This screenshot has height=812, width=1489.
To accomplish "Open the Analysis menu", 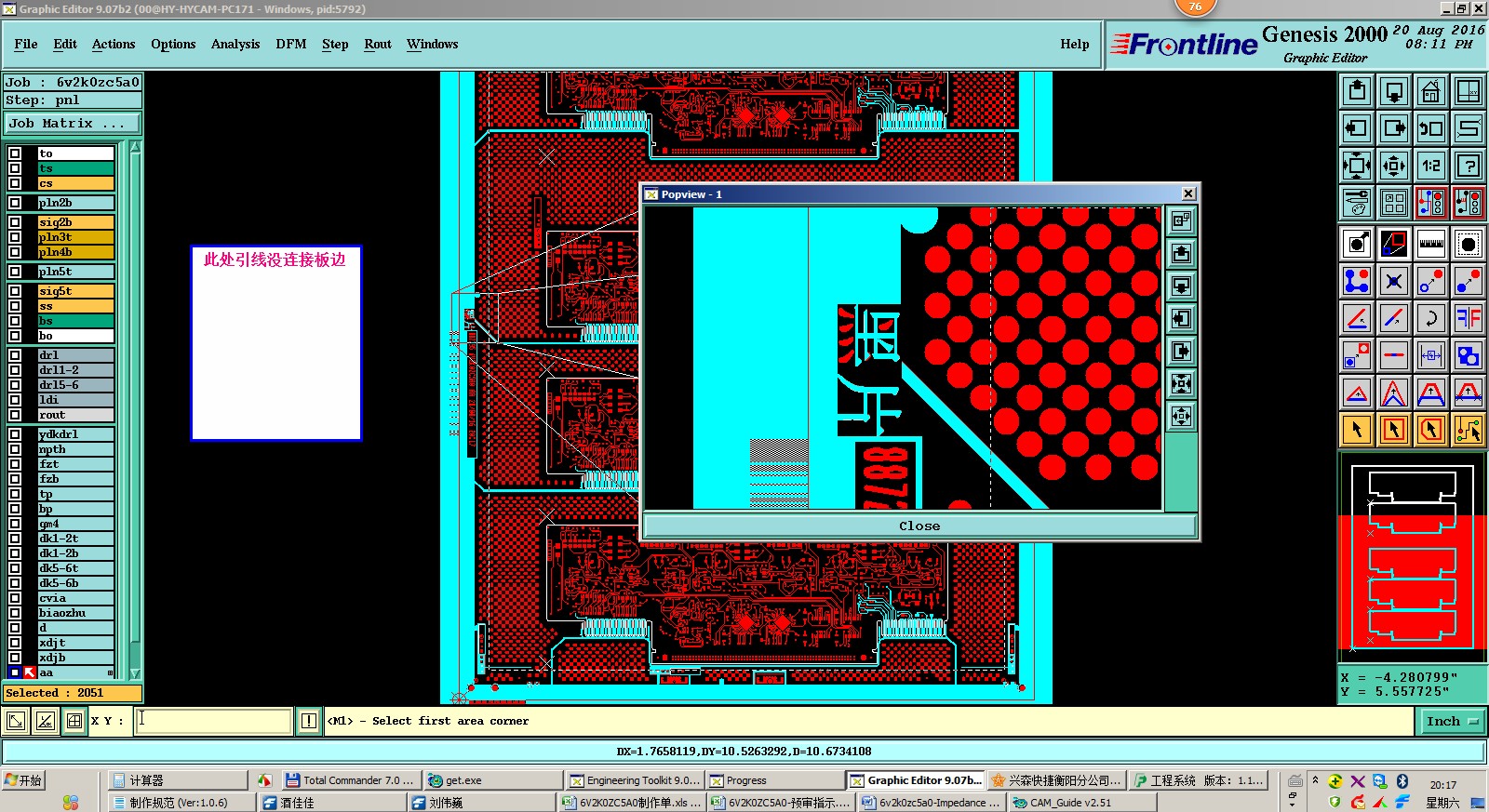I will click(235, 44).
